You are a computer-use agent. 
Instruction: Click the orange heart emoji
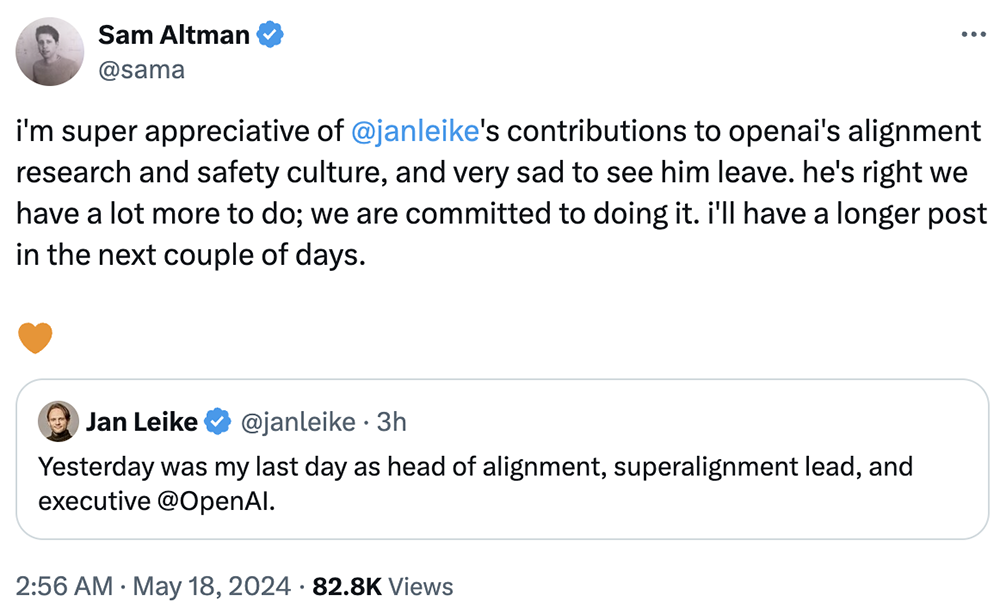35,338
